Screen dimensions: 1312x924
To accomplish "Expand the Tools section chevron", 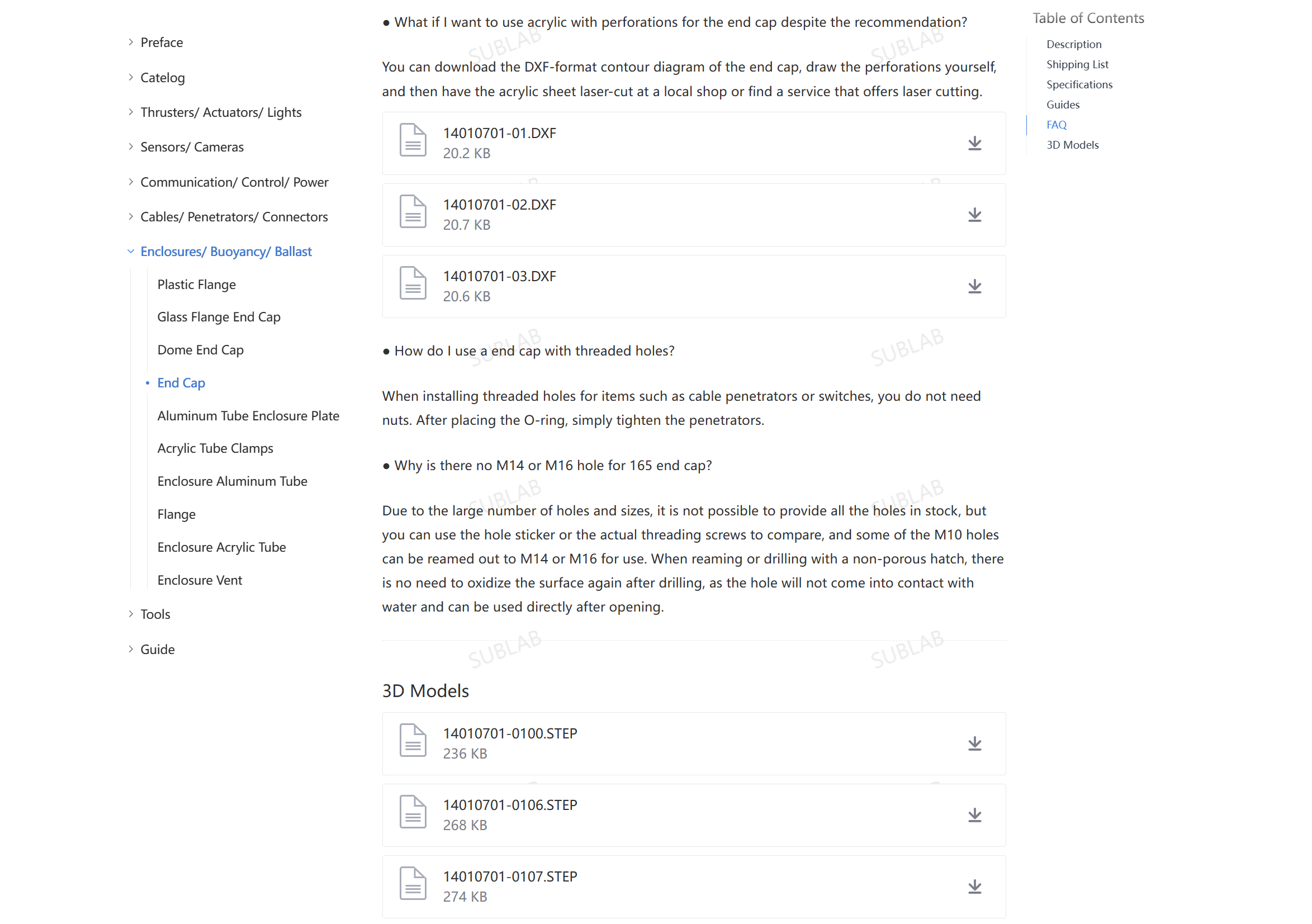I will (131, 614).
